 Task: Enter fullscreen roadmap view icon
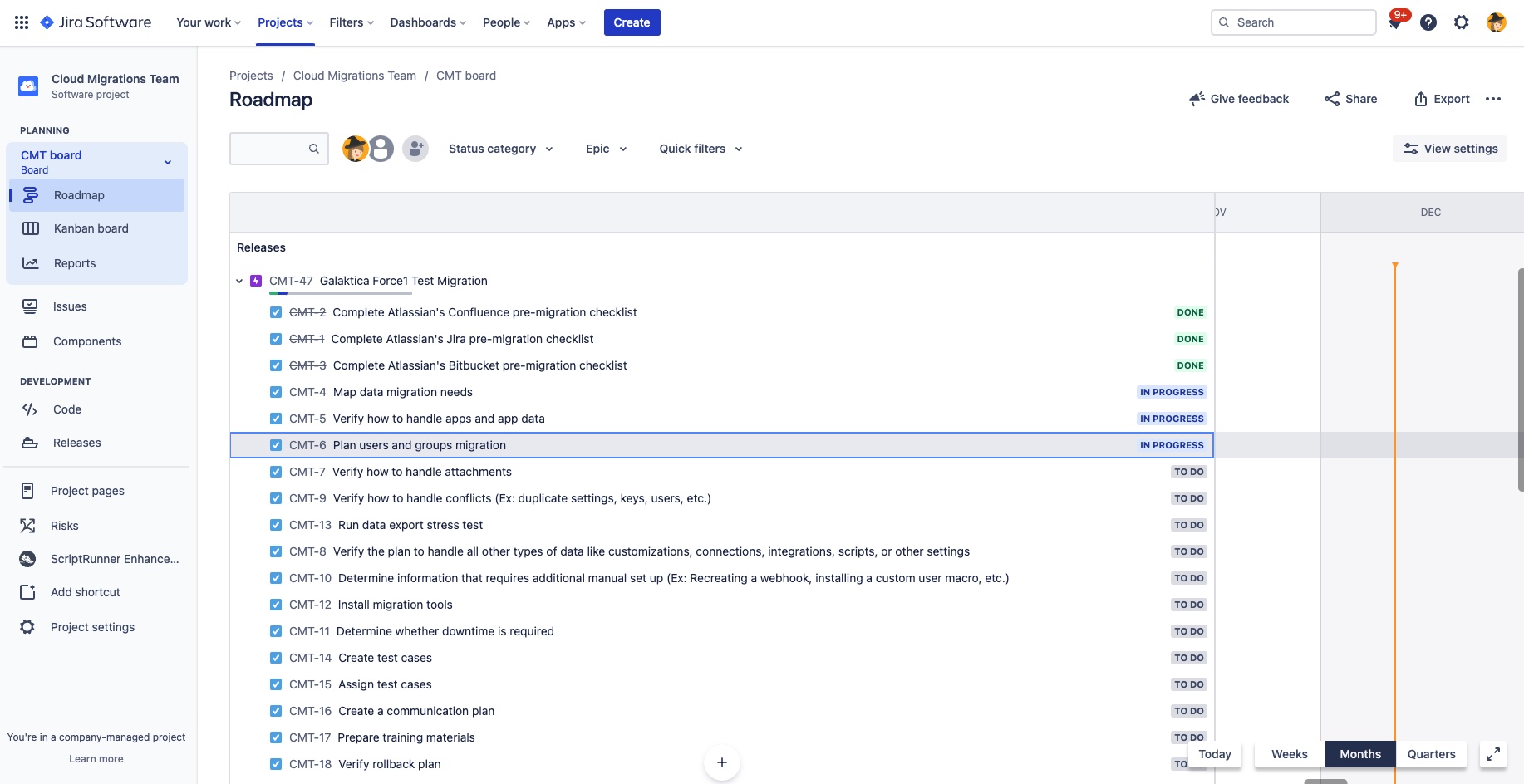pyautogui.click(x=1493, y=754)
